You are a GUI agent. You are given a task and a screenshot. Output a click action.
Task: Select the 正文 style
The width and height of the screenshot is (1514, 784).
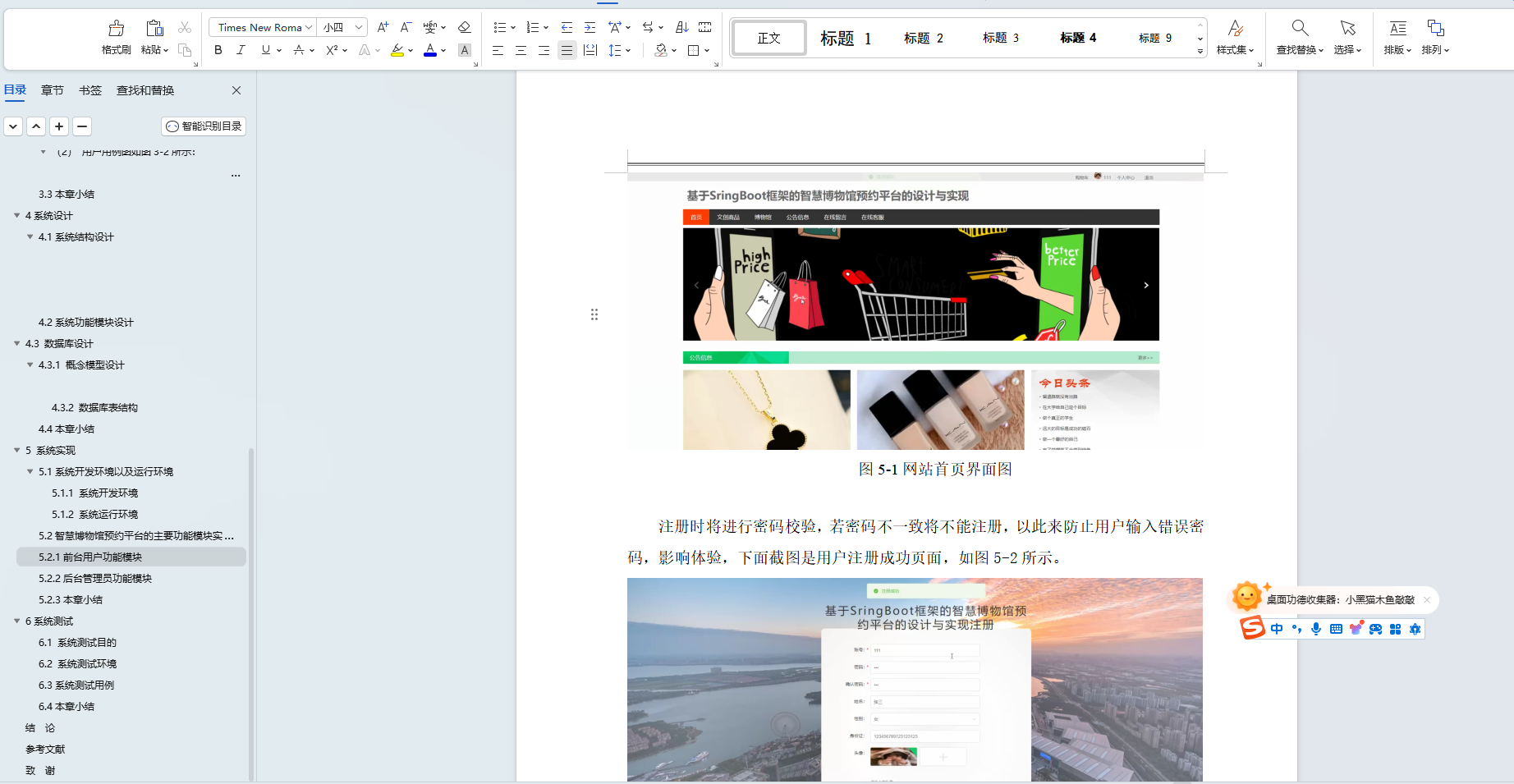(x=769, y=38)
